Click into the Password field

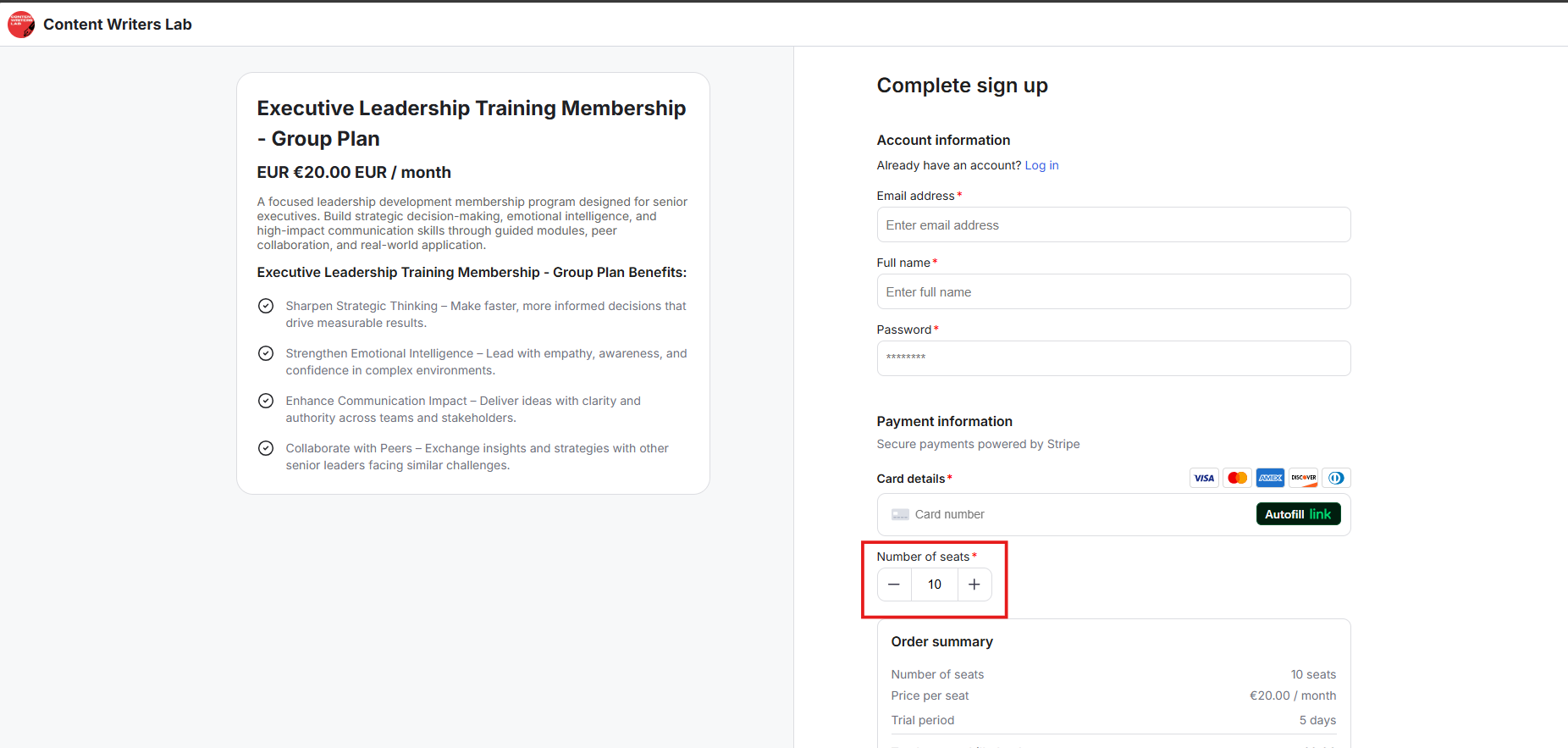[1113, 358]
